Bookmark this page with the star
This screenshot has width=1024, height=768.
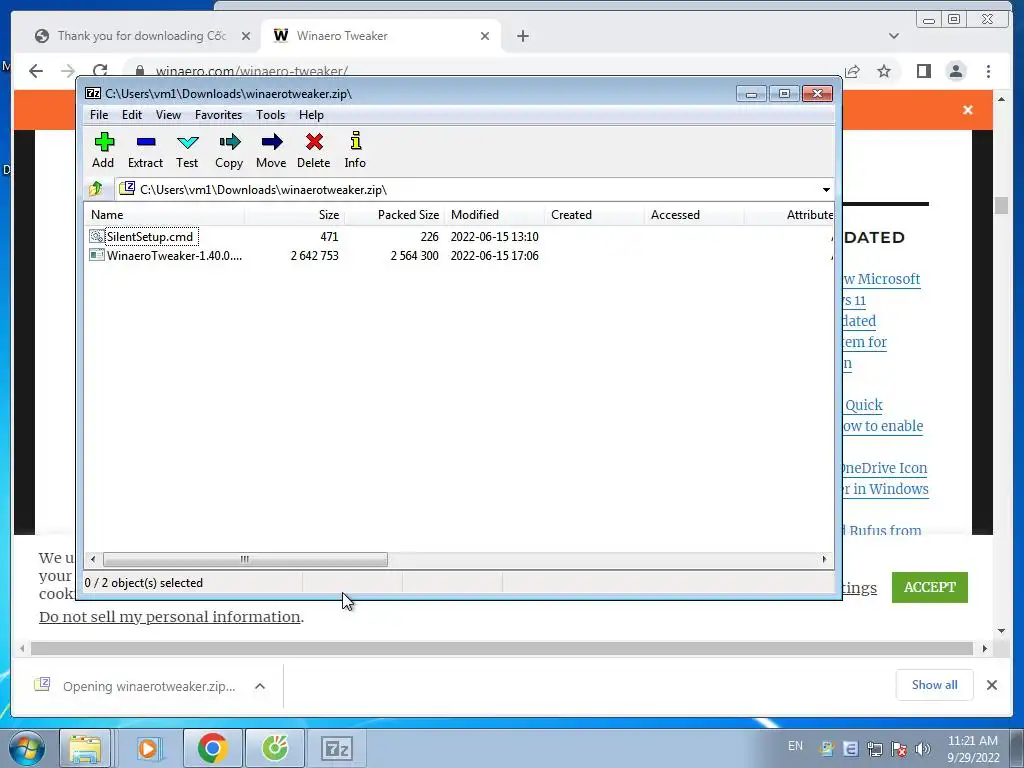884,71
